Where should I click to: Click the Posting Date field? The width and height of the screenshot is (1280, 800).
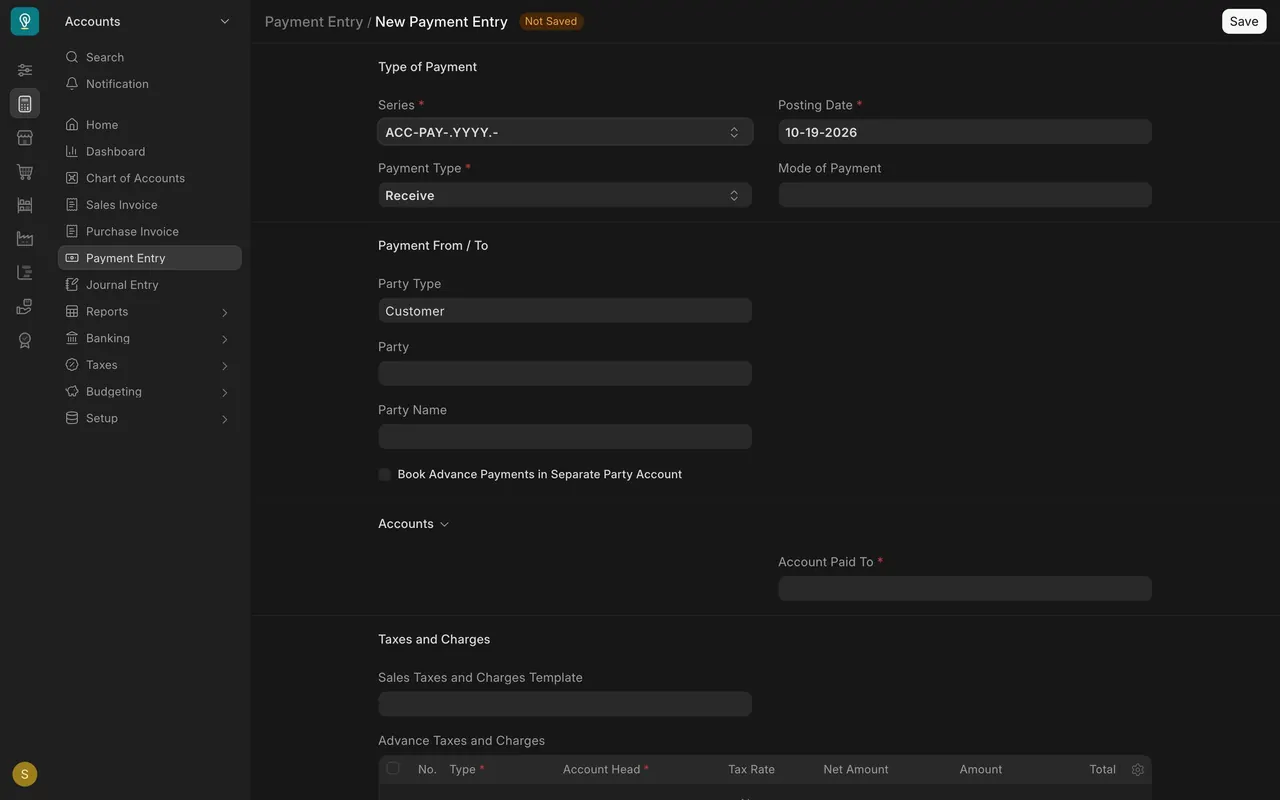coord(965,132)
